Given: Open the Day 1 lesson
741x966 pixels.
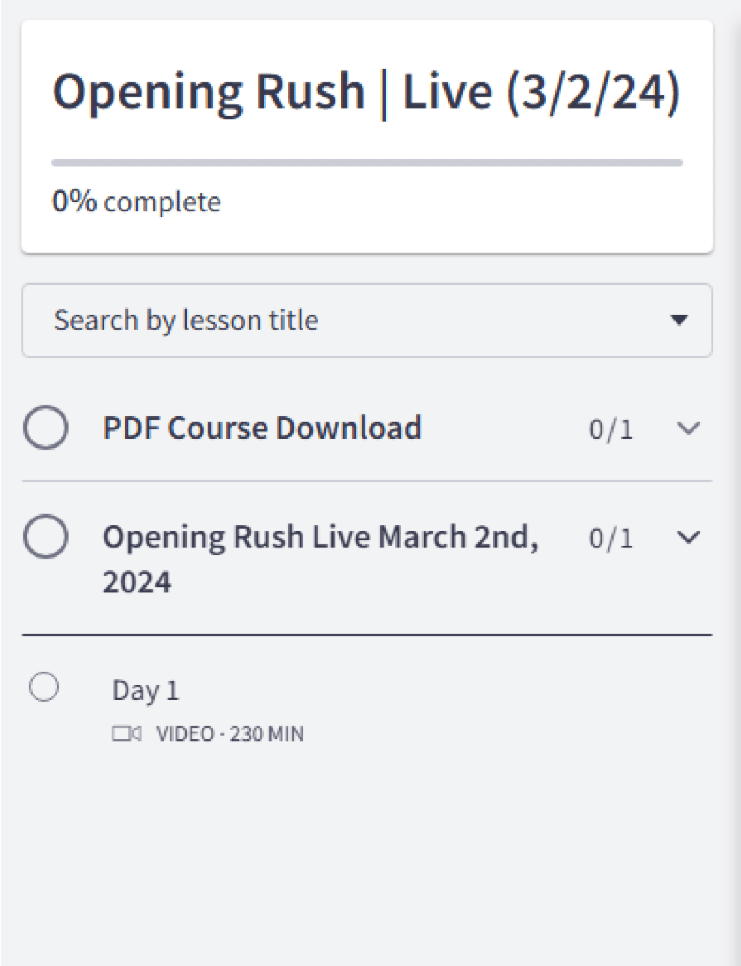Looking at the screenshot, I should tap(146, 691).
